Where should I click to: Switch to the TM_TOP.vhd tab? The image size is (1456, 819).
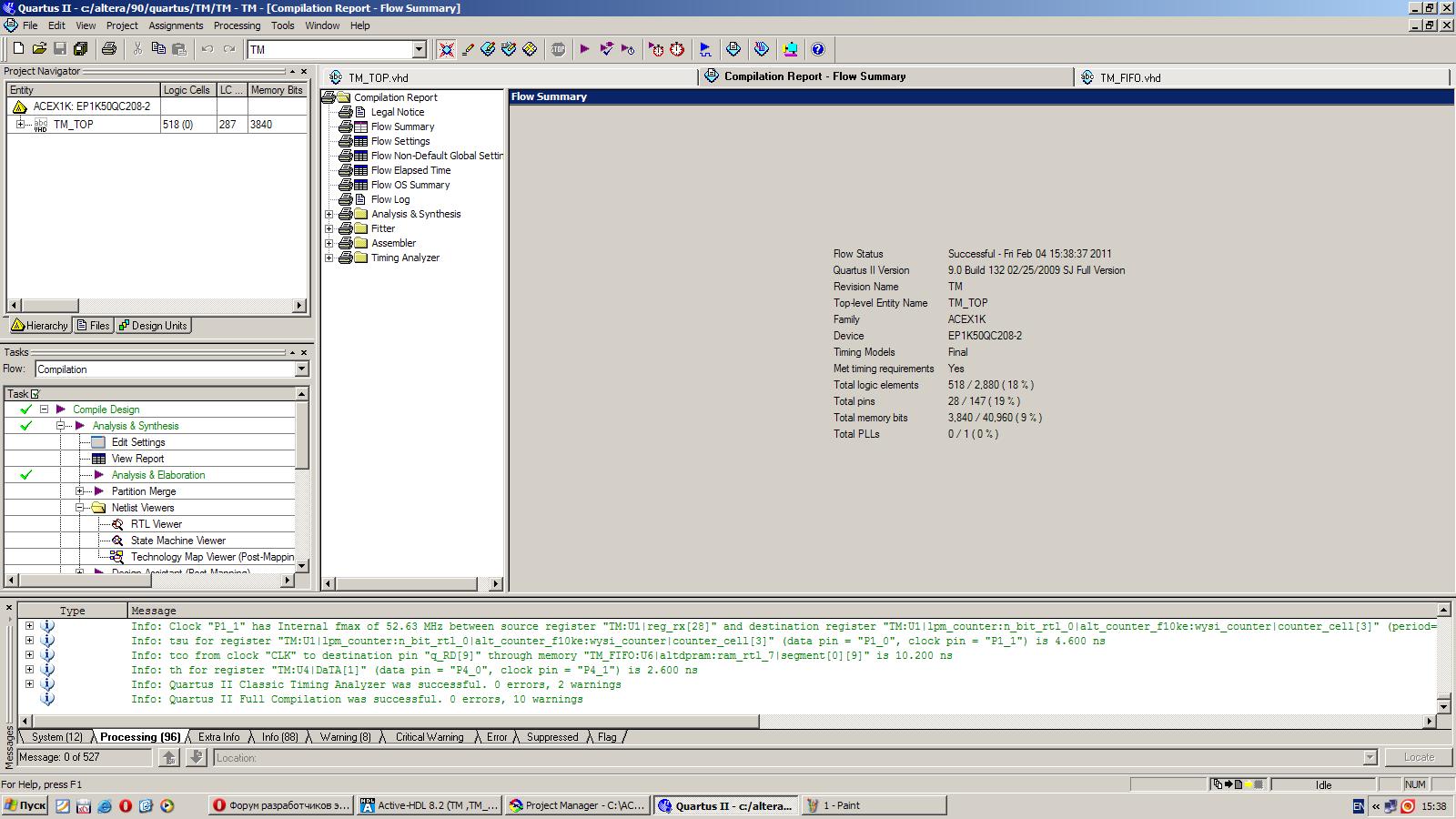tap(510, 77)
